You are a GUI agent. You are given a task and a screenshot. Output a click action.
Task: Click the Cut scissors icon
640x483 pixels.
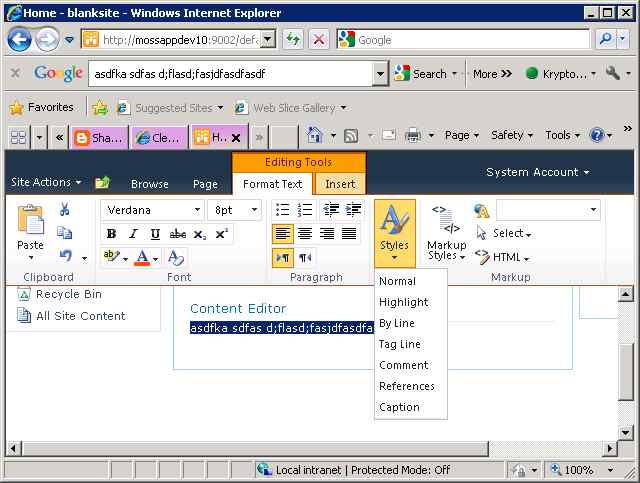pos(64,209)
